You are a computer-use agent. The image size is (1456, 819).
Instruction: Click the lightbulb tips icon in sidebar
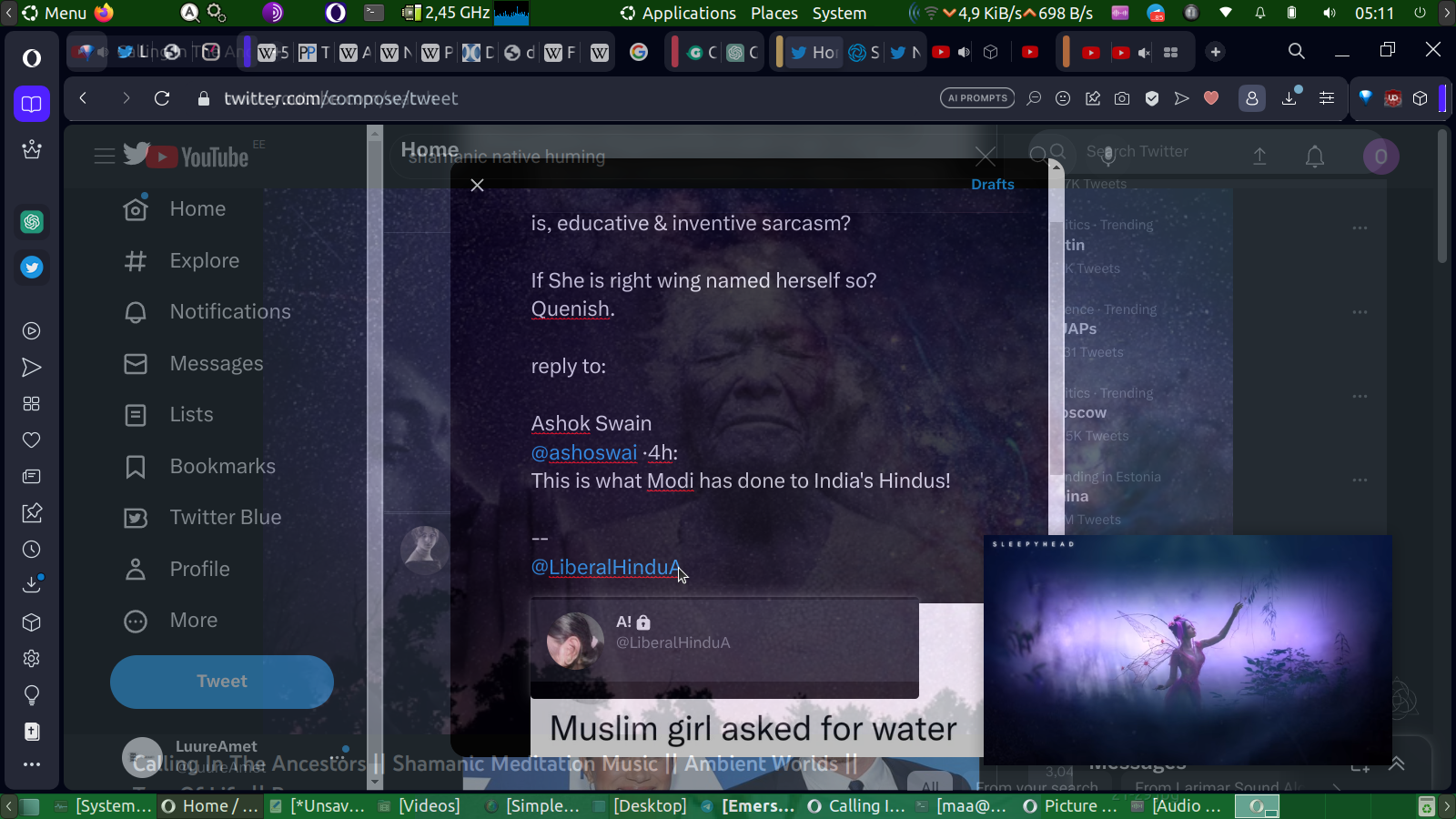pyautogui.click(x=32, y=696)
